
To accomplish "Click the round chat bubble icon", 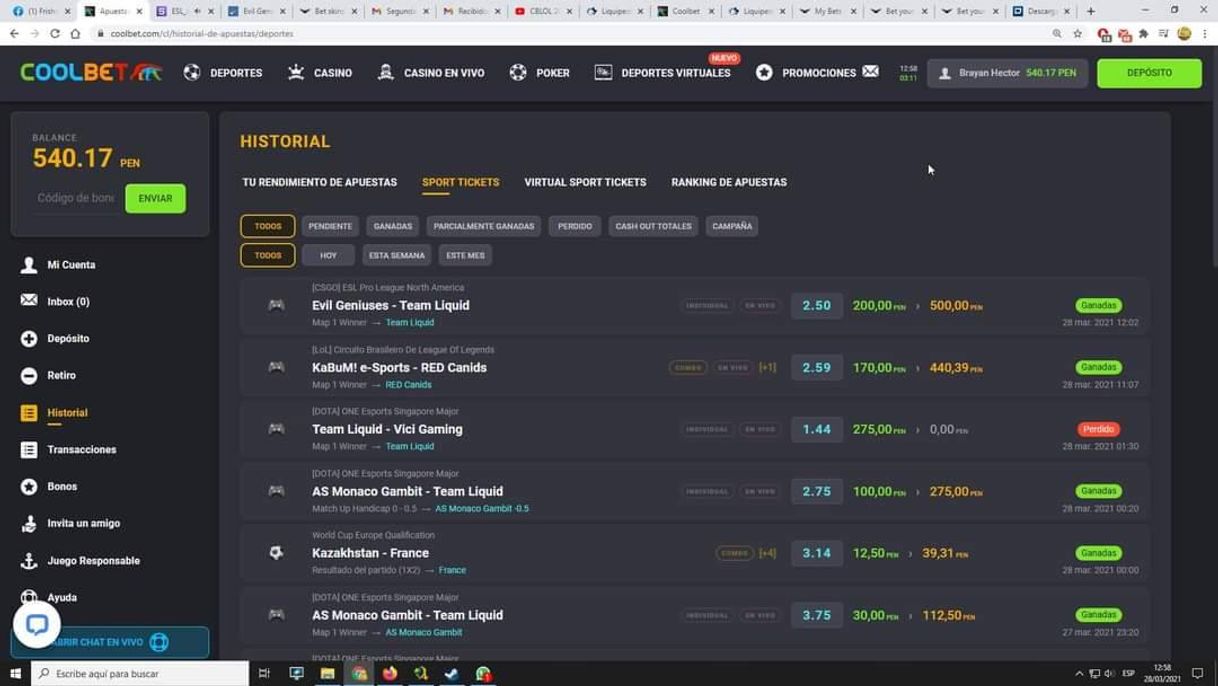I will click(x=37, y=624).
